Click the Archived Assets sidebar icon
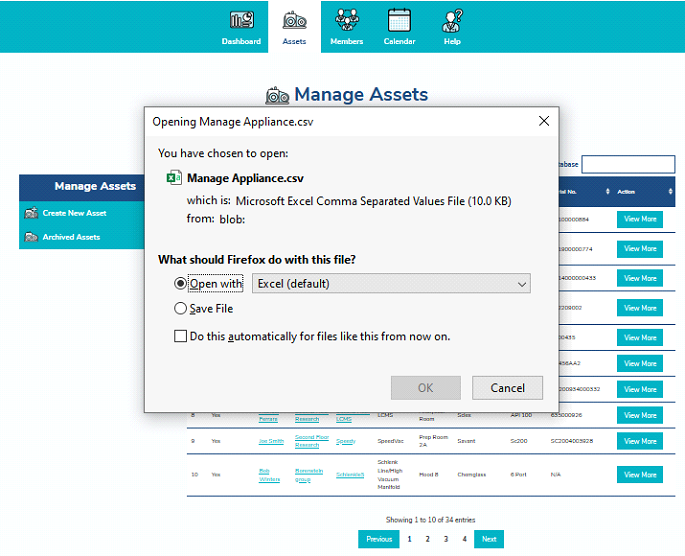The image size is (685, 556). point(31,237)
